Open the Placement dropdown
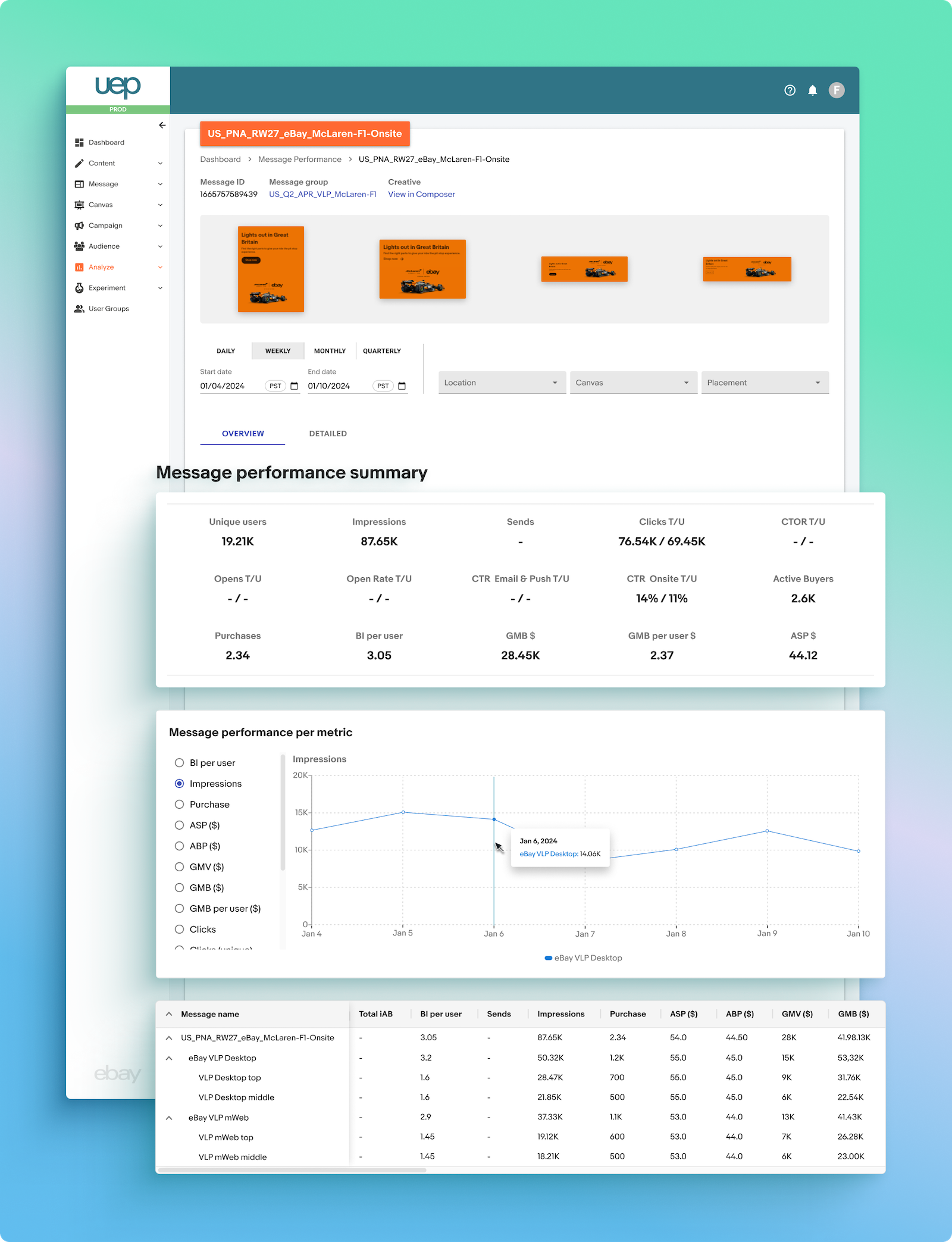Screen dimensions: 952x1242 [765, 383]
